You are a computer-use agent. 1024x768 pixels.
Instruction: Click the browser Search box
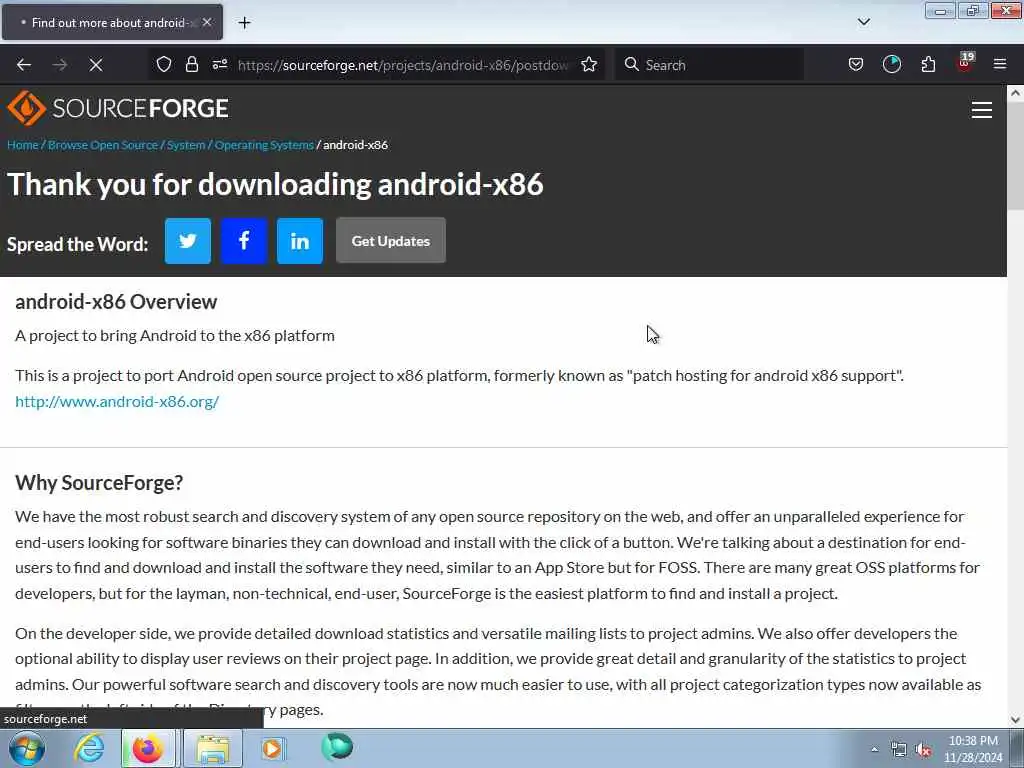click(710, 65)
